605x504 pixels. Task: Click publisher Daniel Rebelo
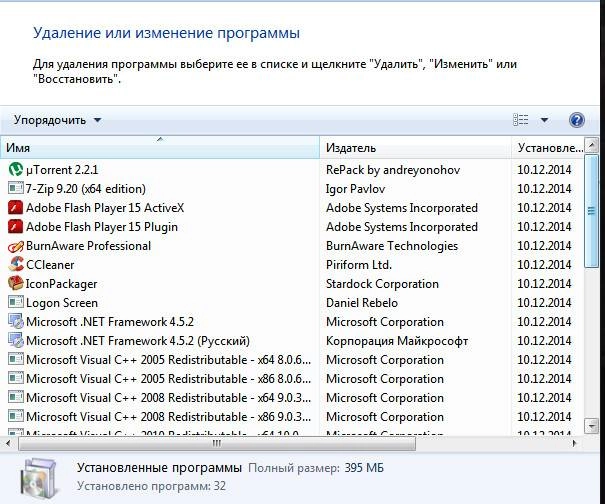click(x=362, y=303)
